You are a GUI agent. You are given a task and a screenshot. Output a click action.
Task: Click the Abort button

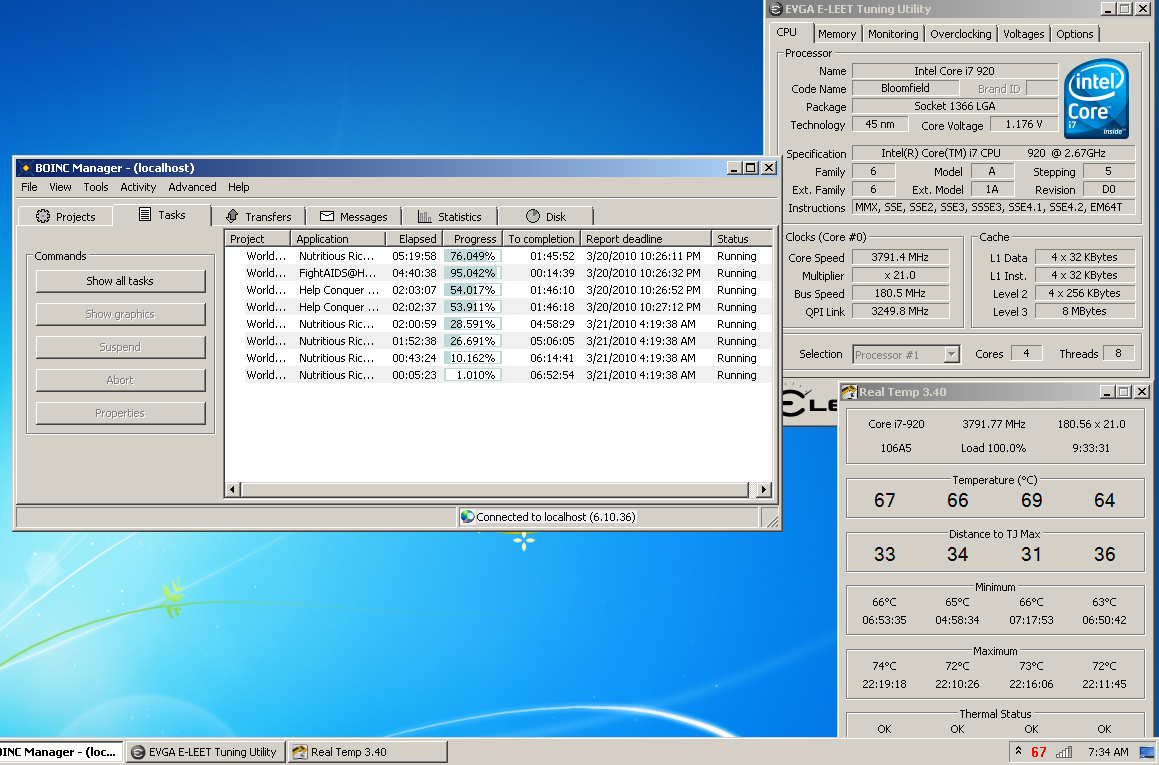coord(120,380)
